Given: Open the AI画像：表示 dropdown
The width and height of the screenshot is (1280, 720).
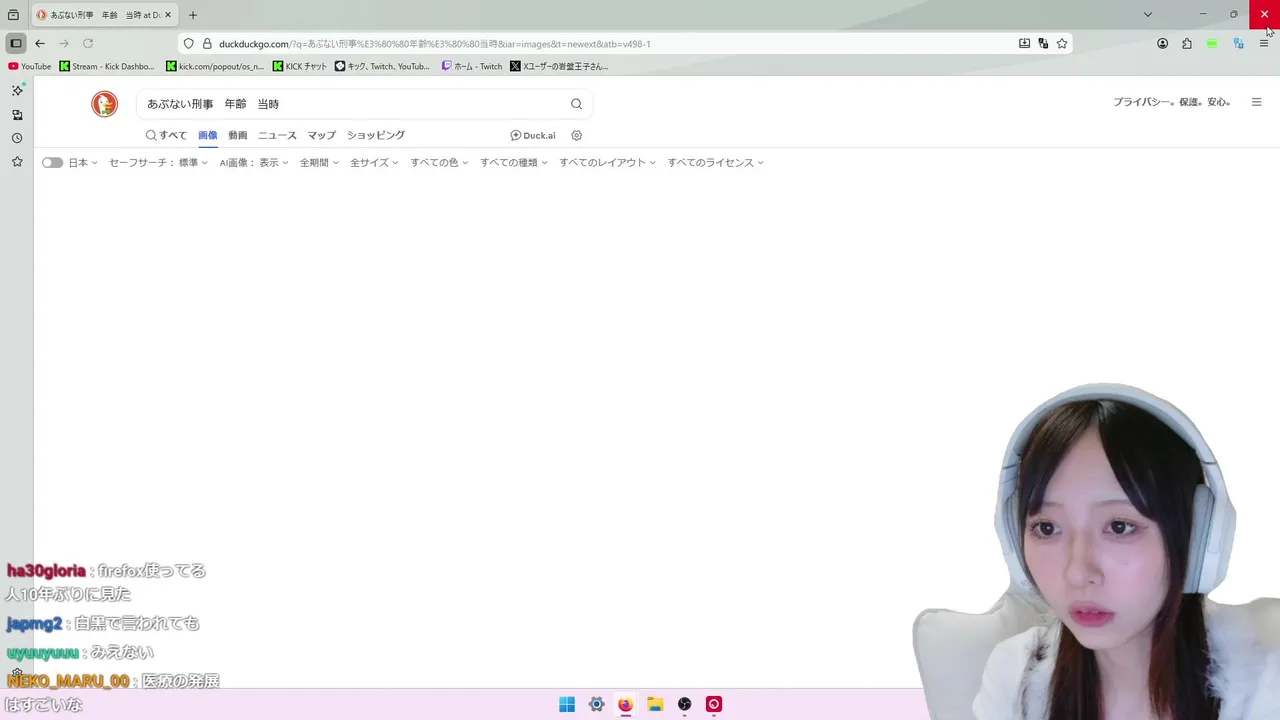Looking at the screenshot, I should click(x=254, y=162).
